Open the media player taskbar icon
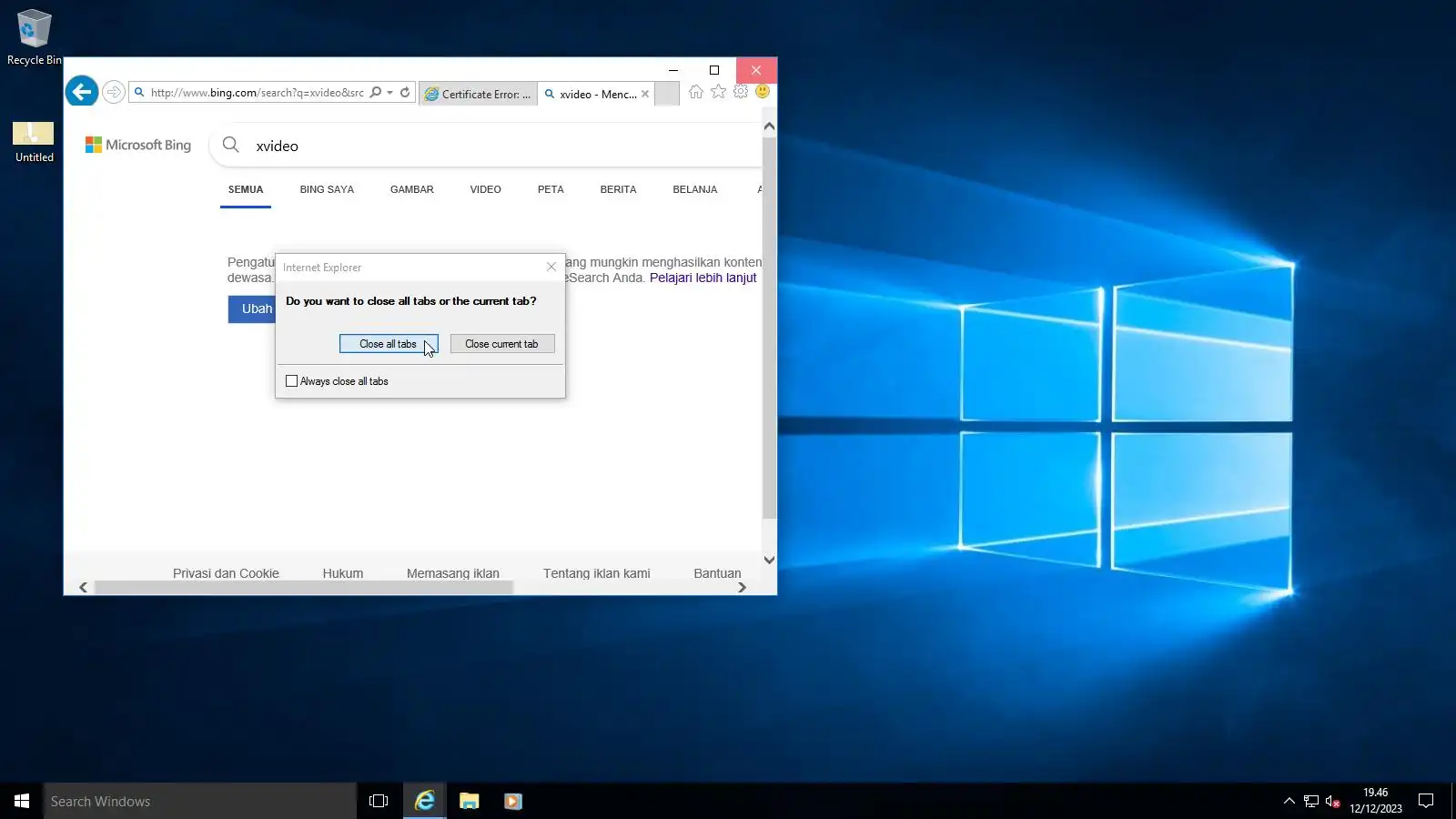This screenshot has height=819, width=1456. tap(513, 801)
